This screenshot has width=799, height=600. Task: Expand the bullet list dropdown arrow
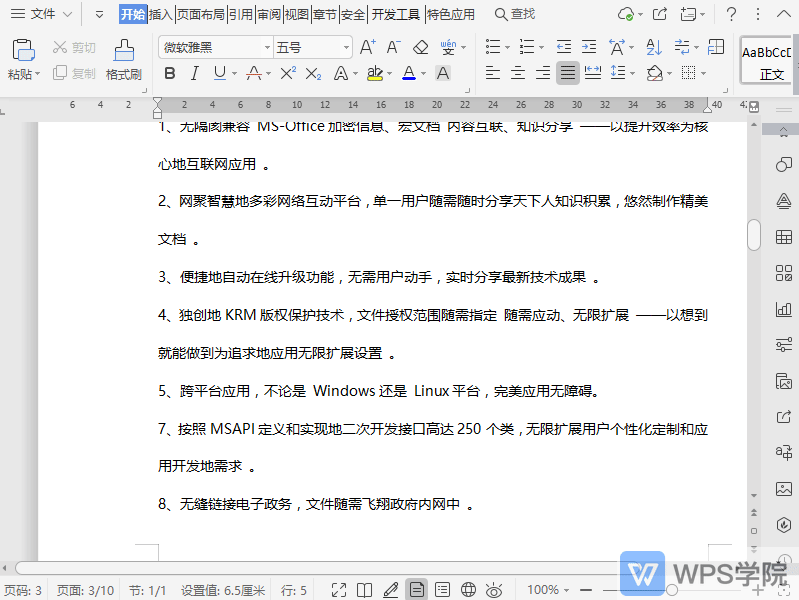(x=508, y=47)
